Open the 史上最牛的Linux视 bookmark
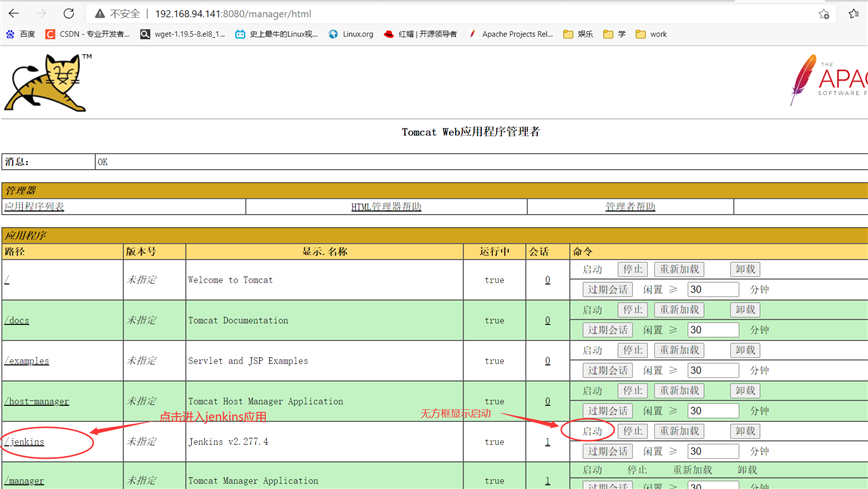 coord(276,34)
